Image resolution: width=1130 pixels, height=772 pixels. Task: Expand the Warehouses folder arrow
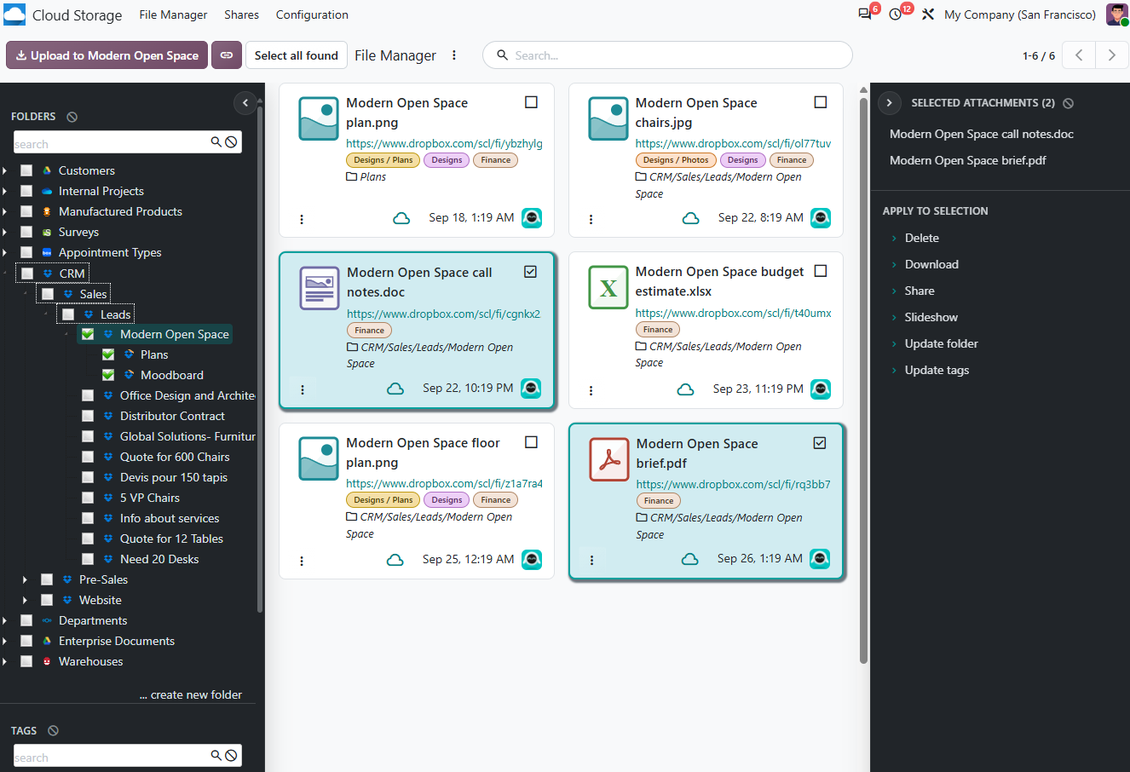(x=5, y=662)
